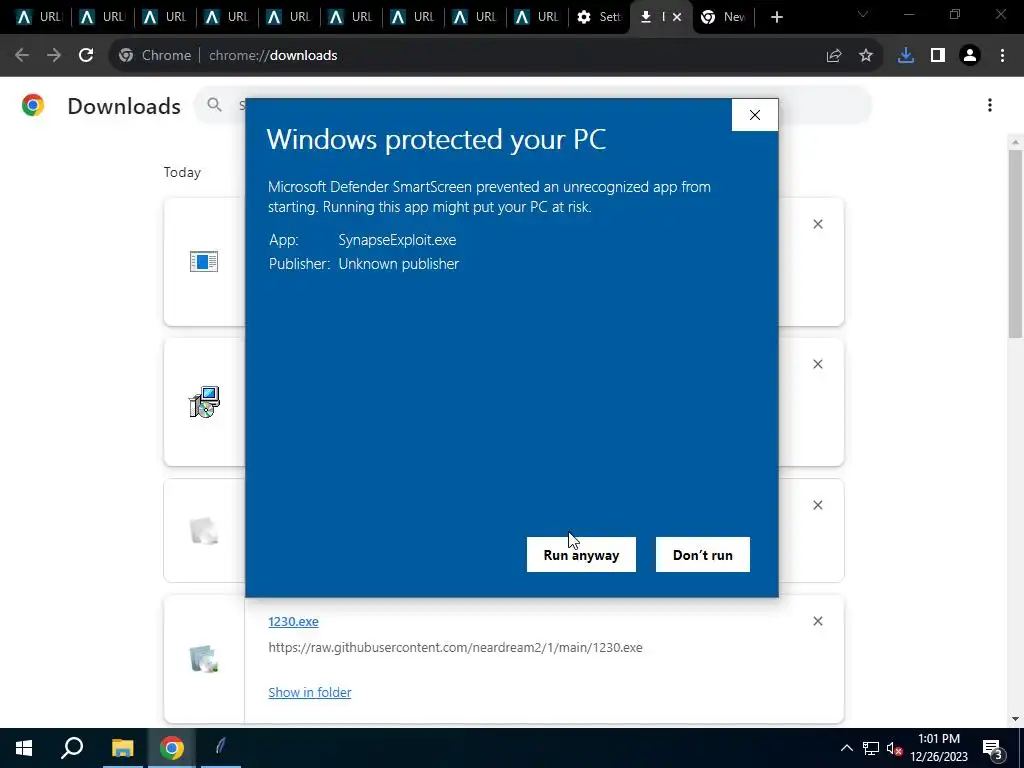Viewport: 1024px width, 768px height.
Task: Click the 1230.exe file icon
Action: pyautogui.click(x=204, y=658)
